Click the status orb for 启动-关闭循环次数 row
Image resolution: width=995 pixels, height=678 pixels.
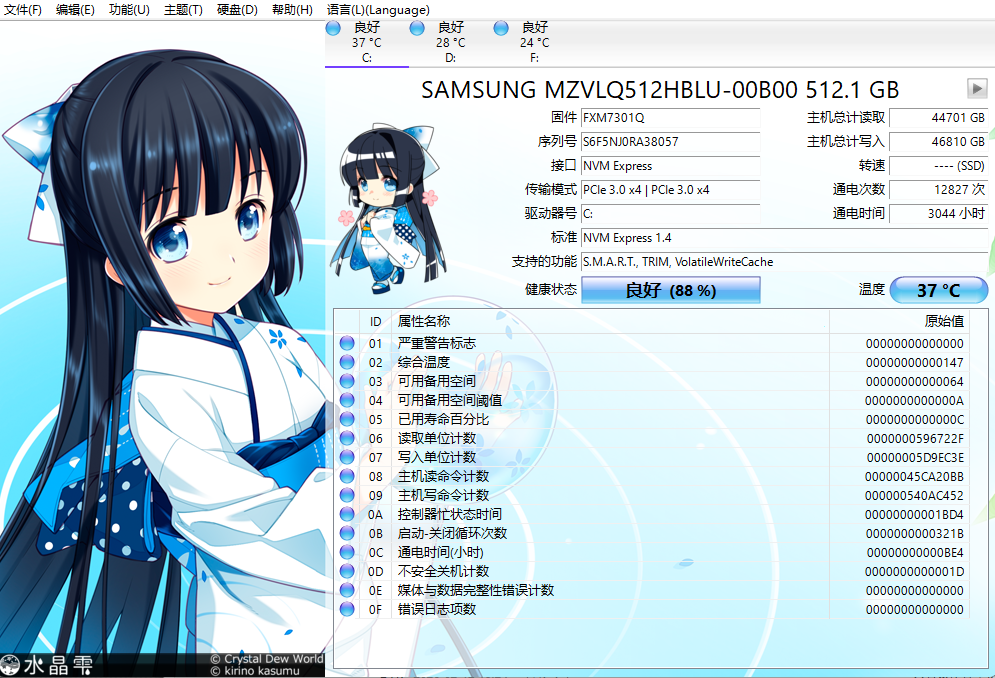coord(347,533)
